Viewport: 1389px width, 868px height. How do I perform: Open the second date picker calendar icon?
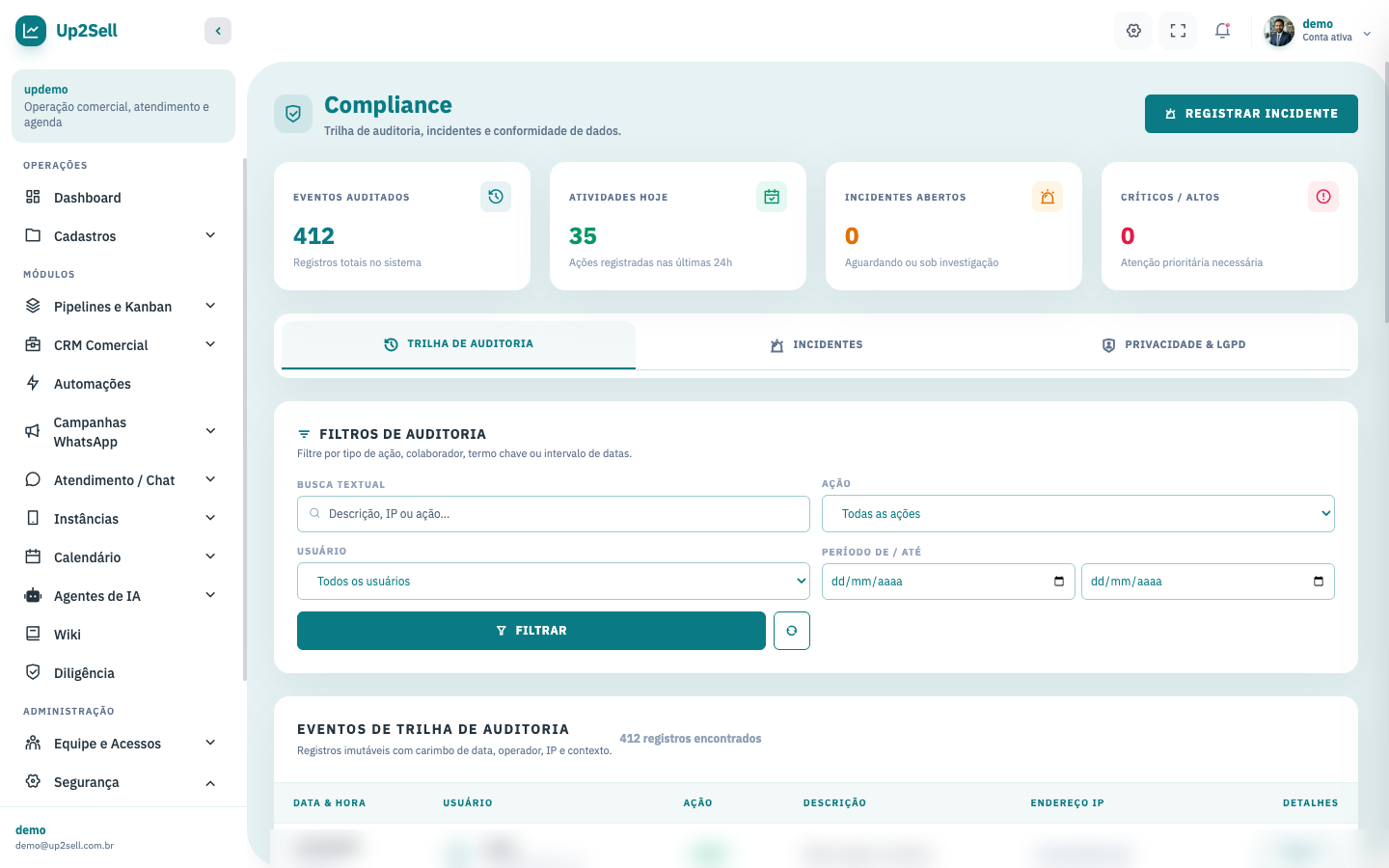1319,582
